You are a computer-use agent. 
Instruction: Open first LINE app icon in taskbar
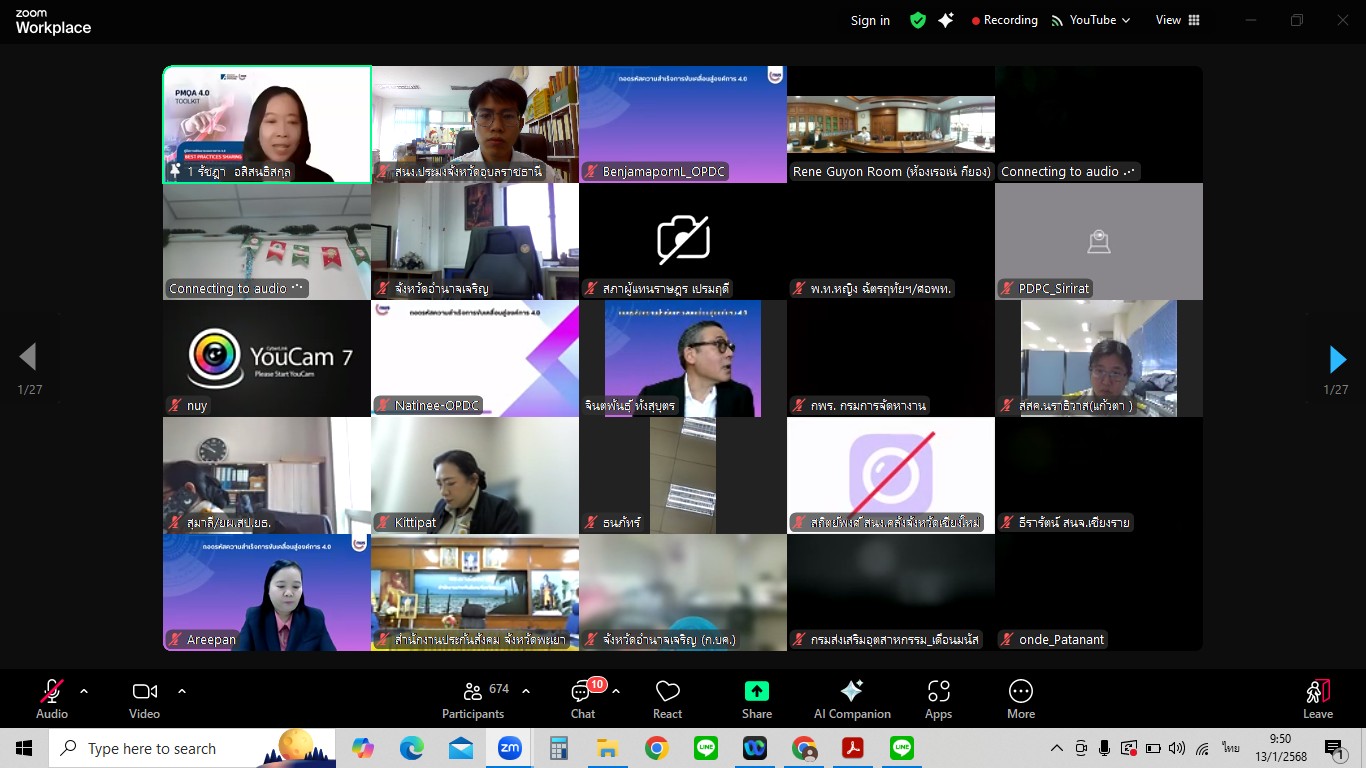pos(706,748)
